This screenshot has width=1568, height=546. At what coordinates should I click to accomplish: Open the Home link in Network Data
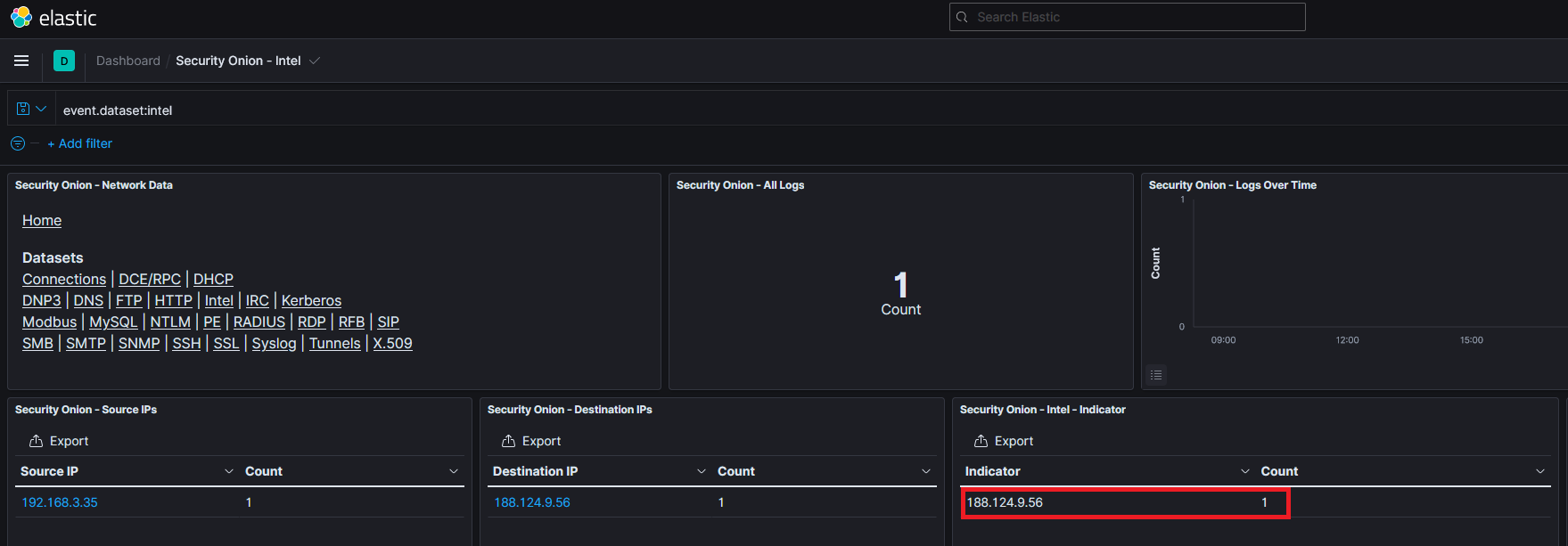click(x=42, y=220)
